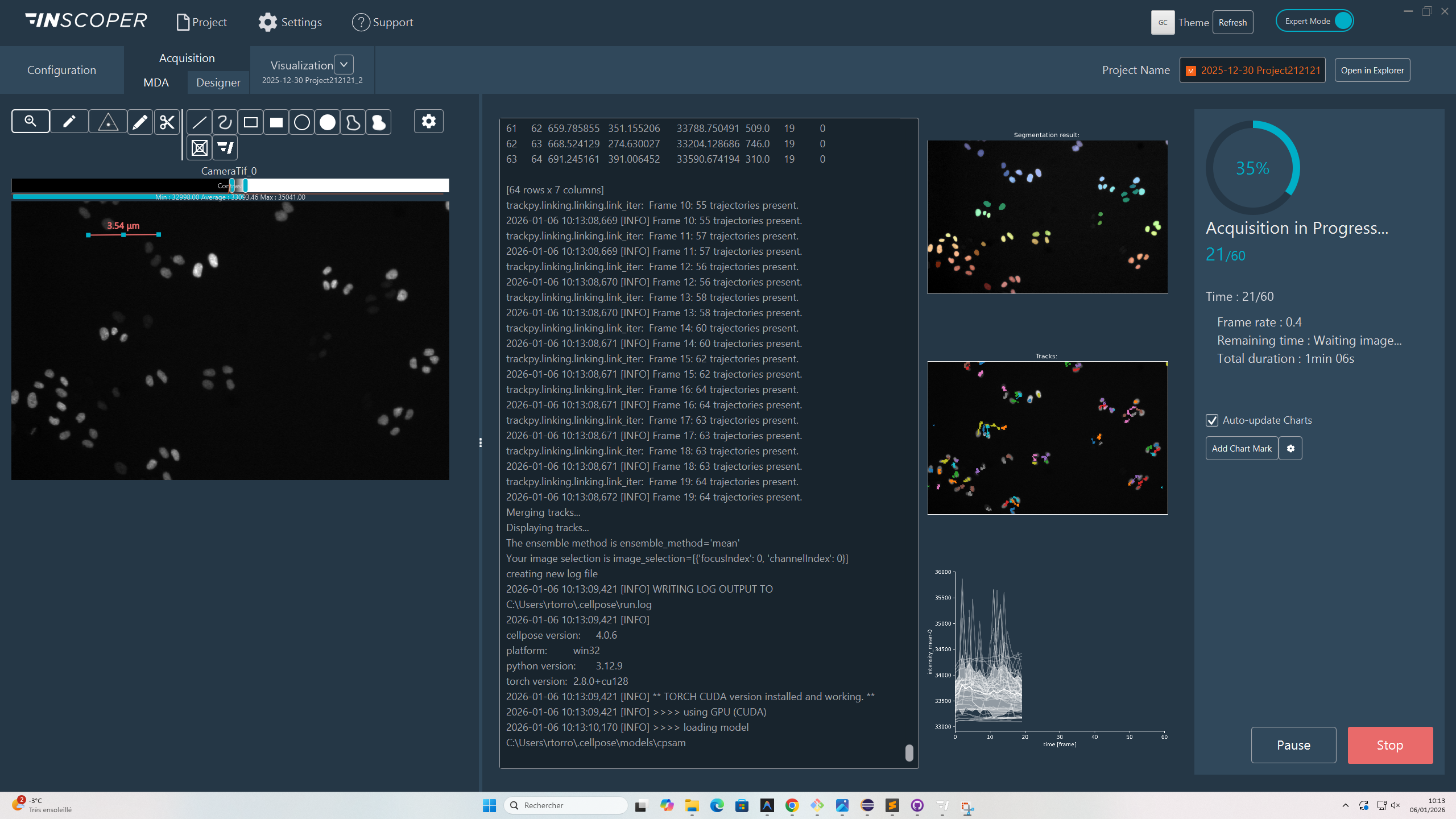
Task: Select the laser triangle tool
Action: (x=108, y=122)
